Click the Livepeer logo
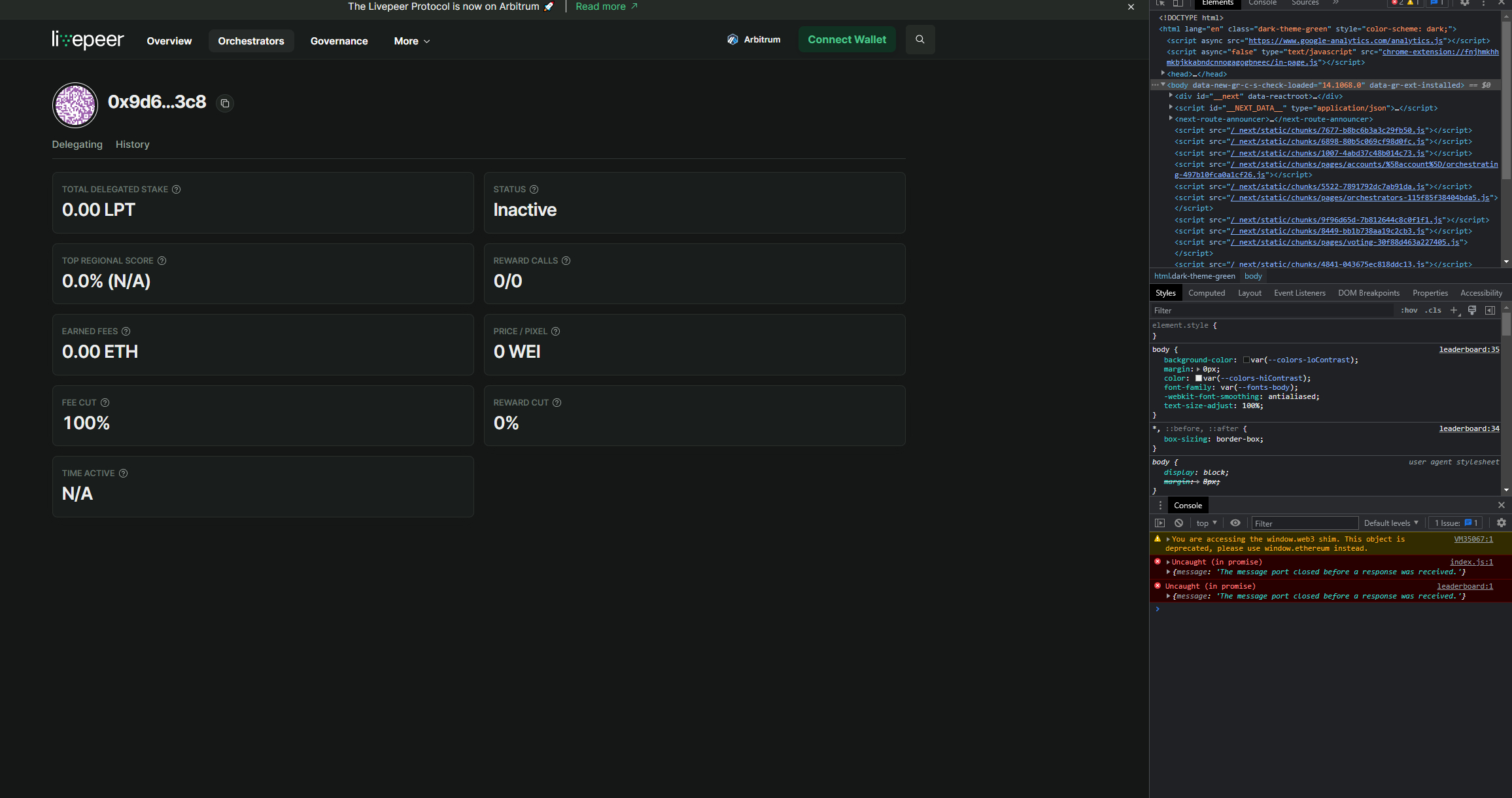This screenshot has width=1512, height=798. click(88, 40)
